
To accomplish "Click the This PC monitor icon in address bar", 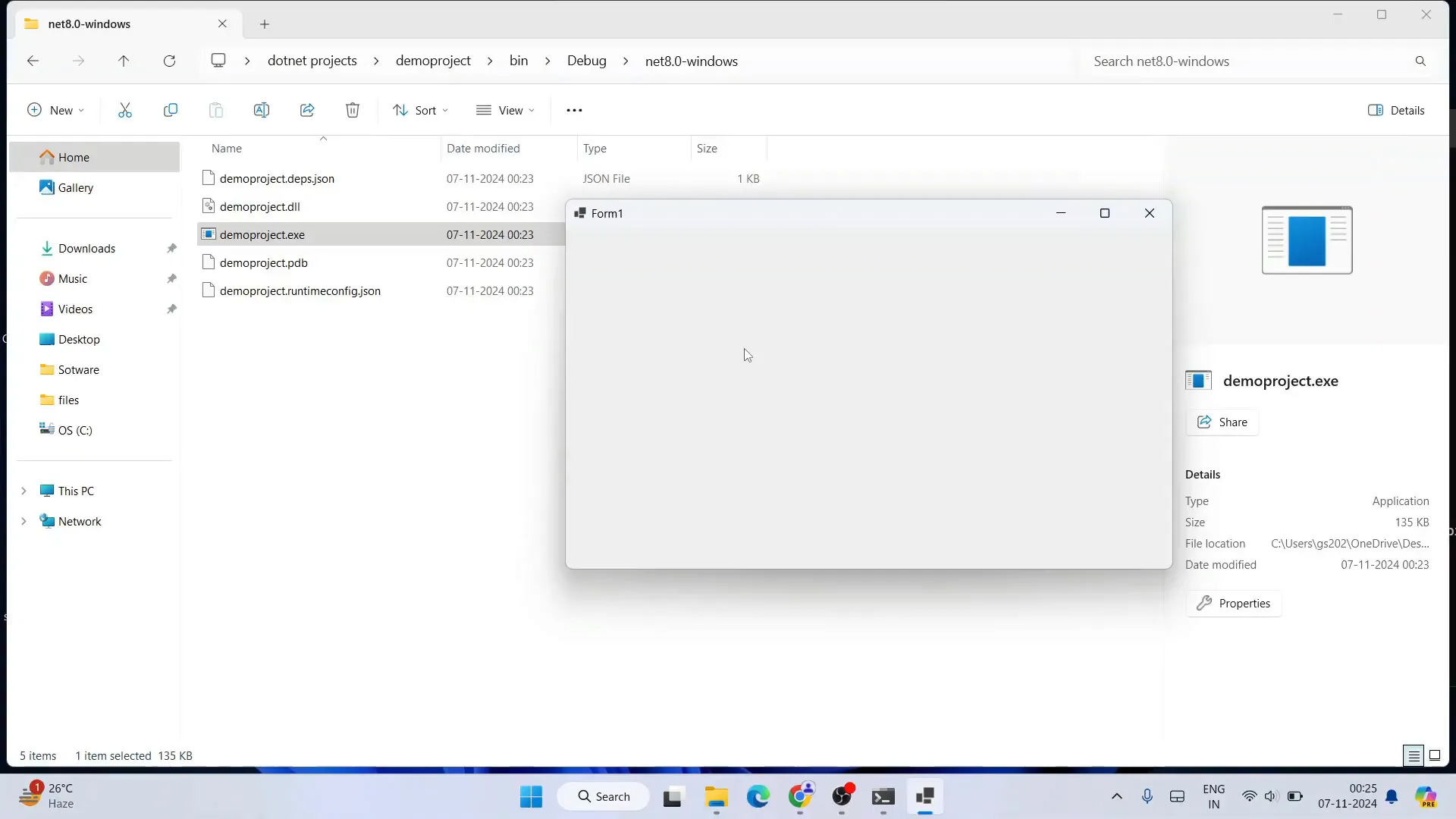I will point(218,61).
